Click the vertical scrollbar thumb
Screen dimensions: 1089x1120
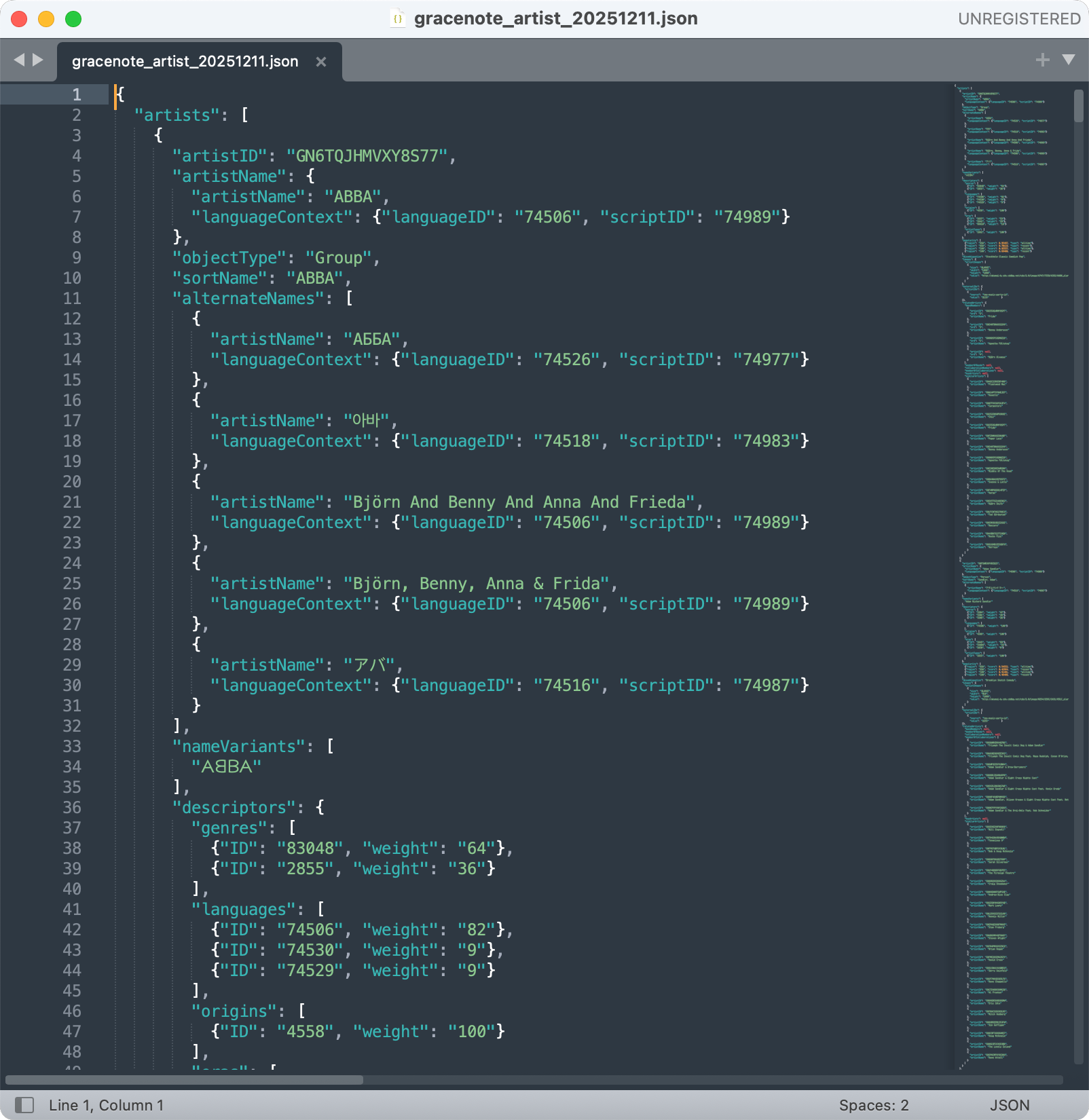click(x=1078, y=106)
